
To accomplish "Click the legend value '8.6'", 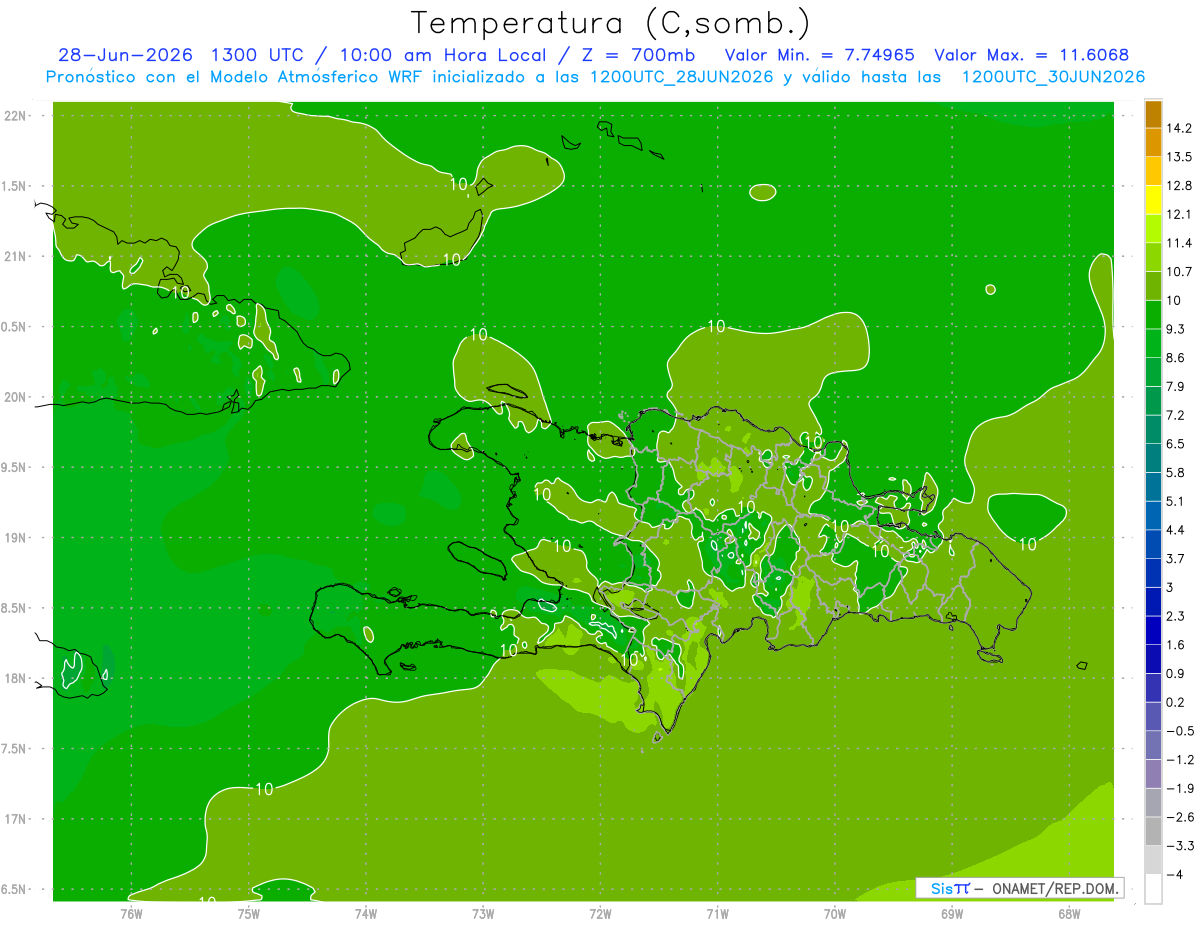I will pyautogui.click(x=1175, y=358).
